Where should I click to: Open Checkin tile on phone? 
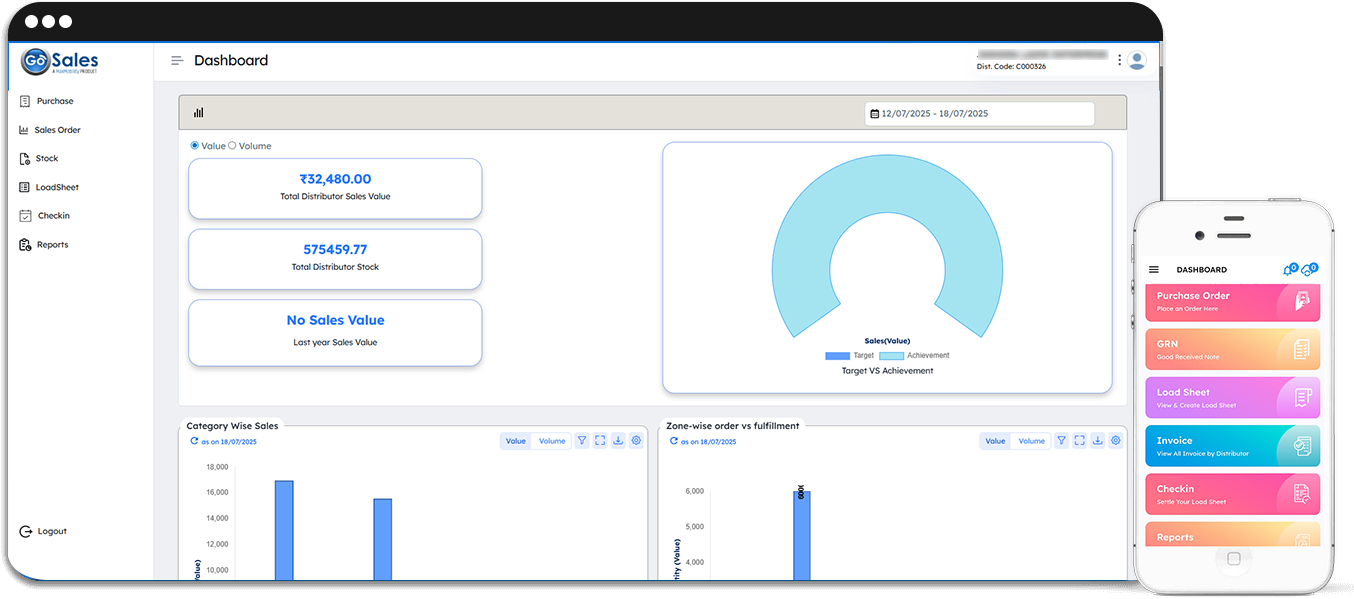point(1232,494)
